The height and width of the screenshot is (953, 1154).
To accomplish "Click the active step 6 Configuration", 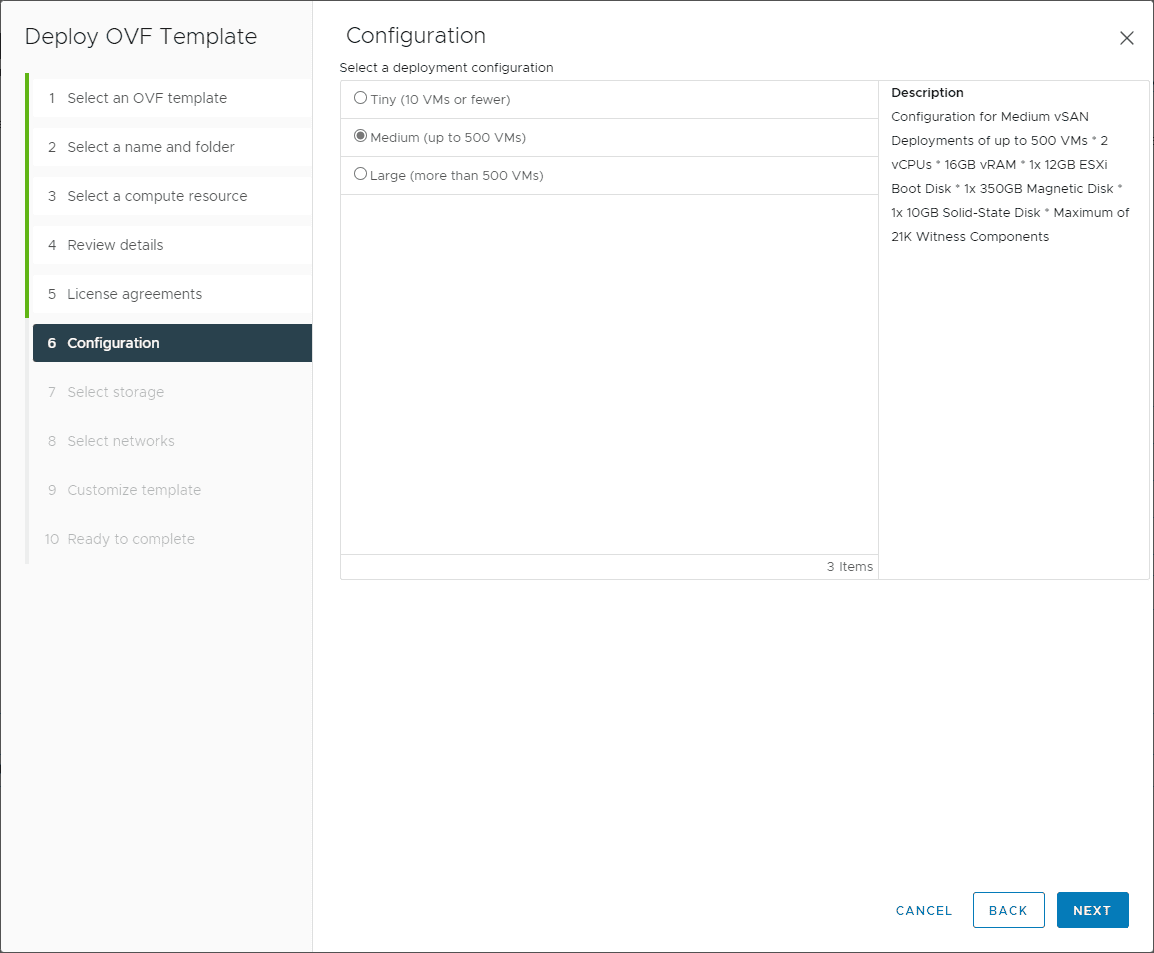I will point(113,343).
